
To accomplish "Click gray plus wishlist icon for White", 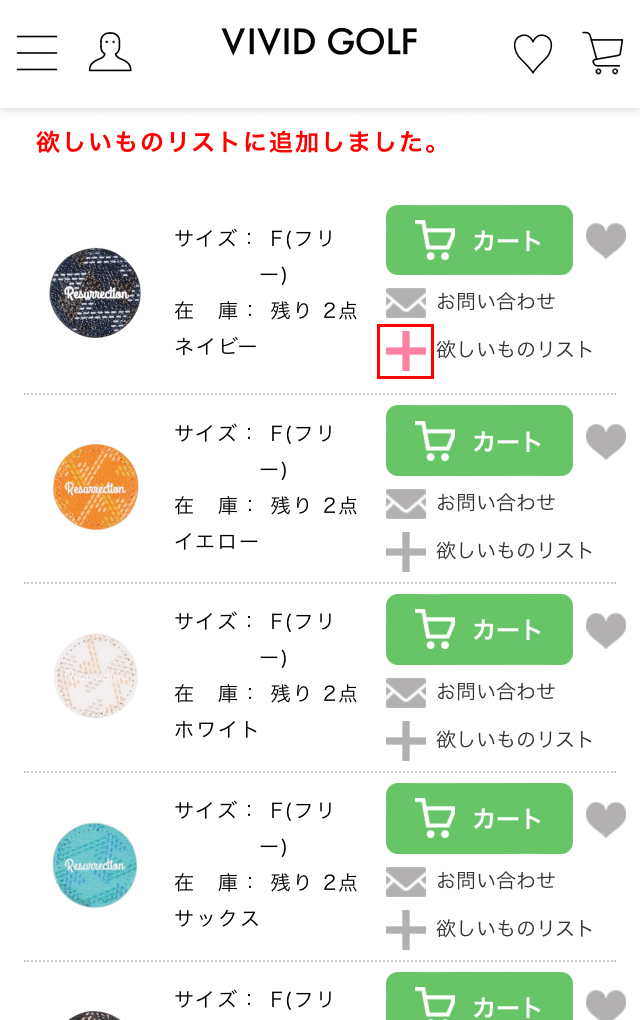I will (406, 740).
